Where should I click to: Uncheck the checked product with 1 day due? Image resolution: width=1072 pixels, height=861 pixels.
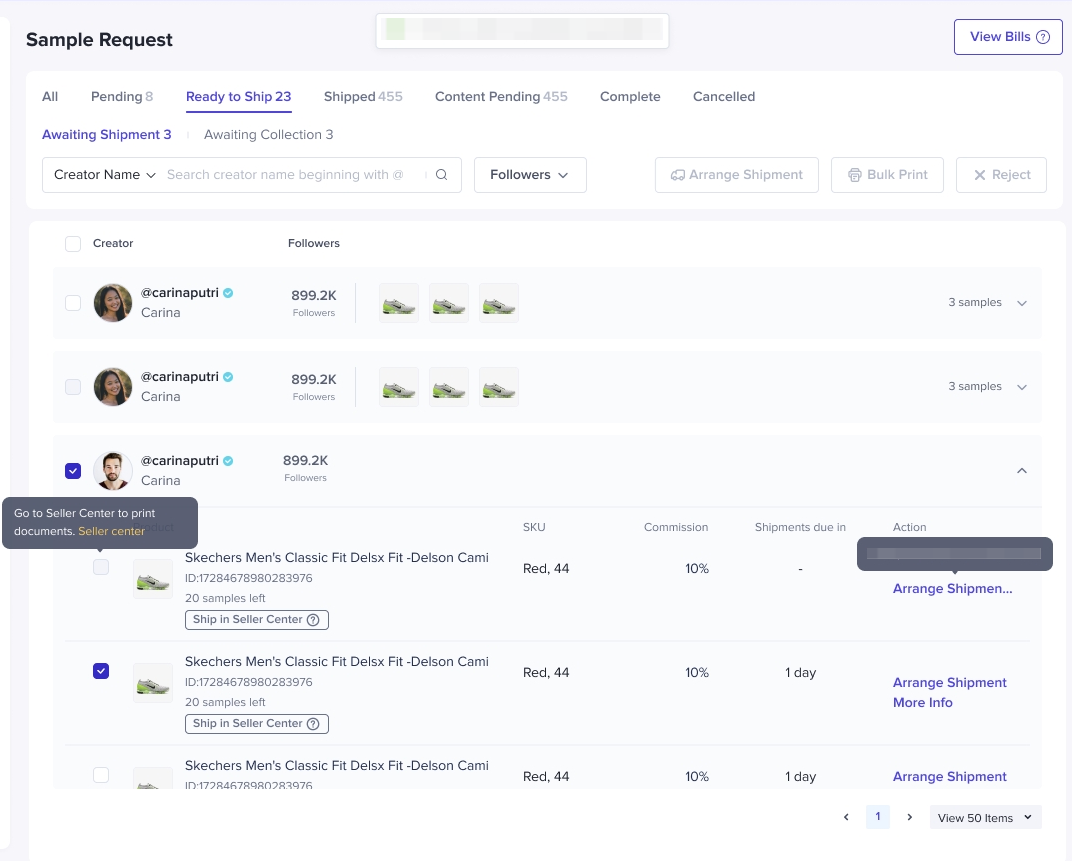(x=101, y=671)
